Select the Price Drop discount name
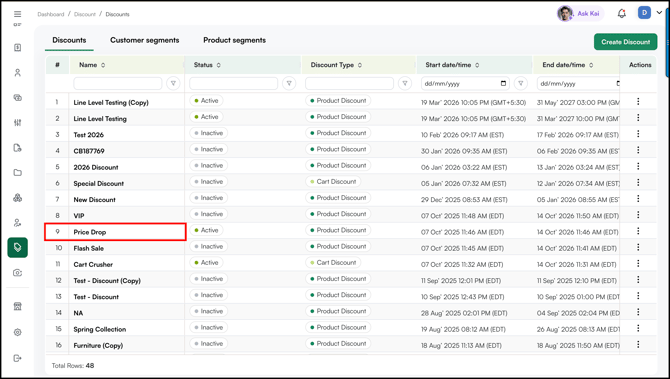This screenshot has height=379, width=670. click(x=90, y=232)
